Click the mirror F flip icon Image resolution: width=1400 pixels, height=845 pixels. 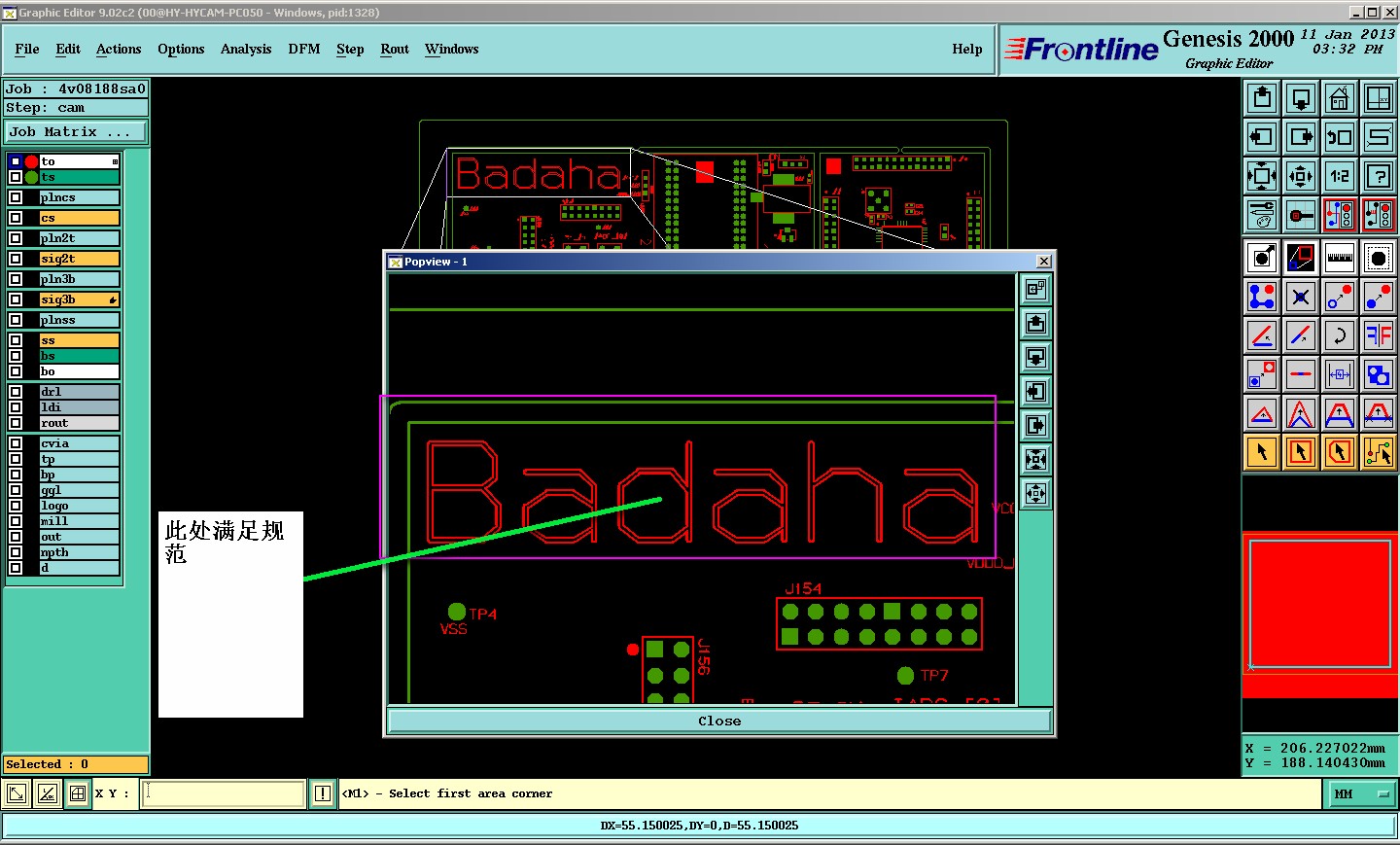click(1379, 335)
